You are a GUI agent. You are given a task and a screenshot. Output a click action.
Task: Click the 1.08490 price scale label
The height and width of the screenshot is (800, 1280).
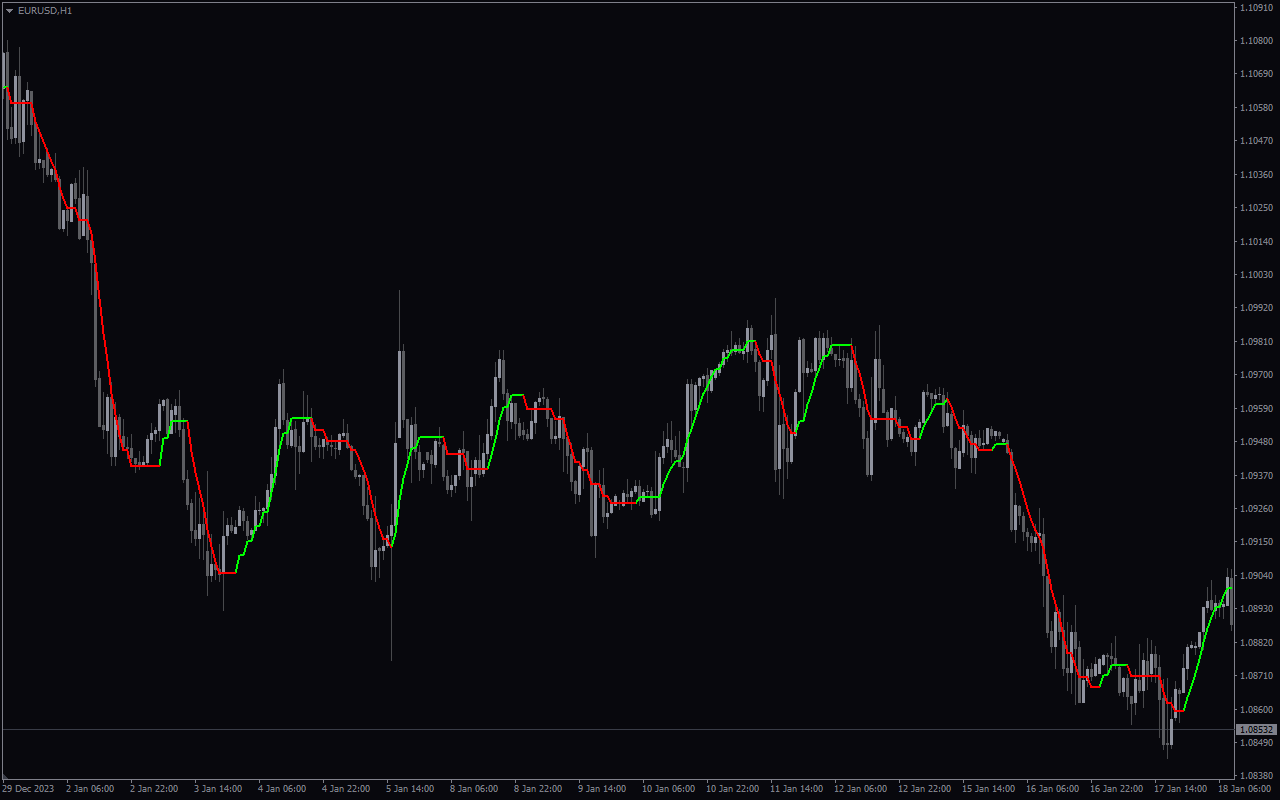pyautogui.click(x=1256, y=743)
